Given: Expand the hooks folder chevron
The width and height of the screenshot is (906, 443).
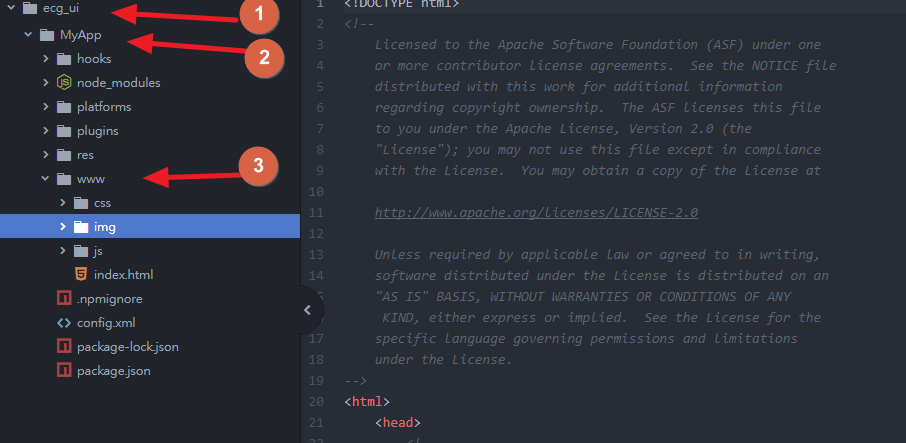Looking at the screenshot, I should [46, 58].
